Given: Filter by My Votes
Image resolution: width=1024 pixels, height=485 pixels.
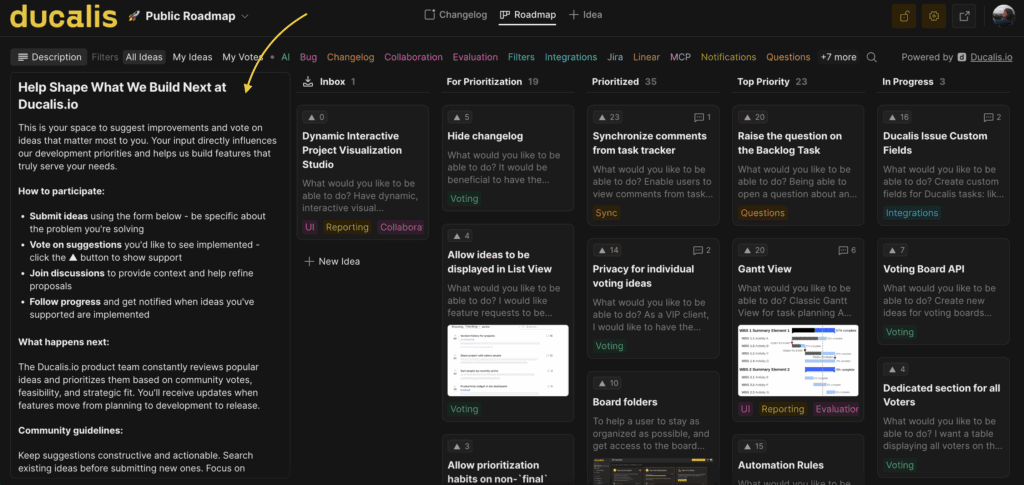Looking at the screenshot, I should coord(242,58).
